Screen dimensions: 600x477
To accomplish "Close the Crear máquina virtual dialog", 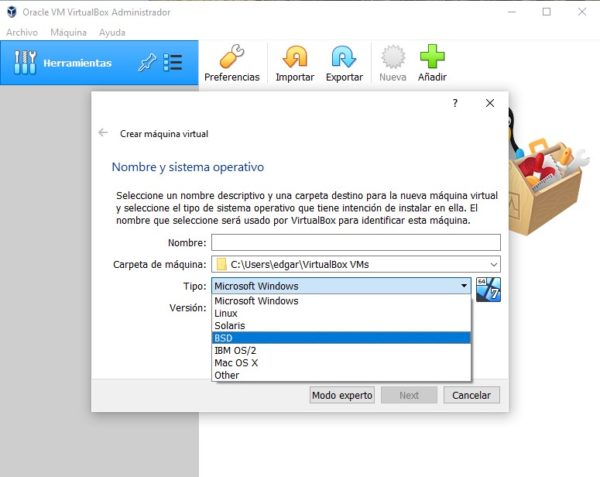I will coord(490,103).
